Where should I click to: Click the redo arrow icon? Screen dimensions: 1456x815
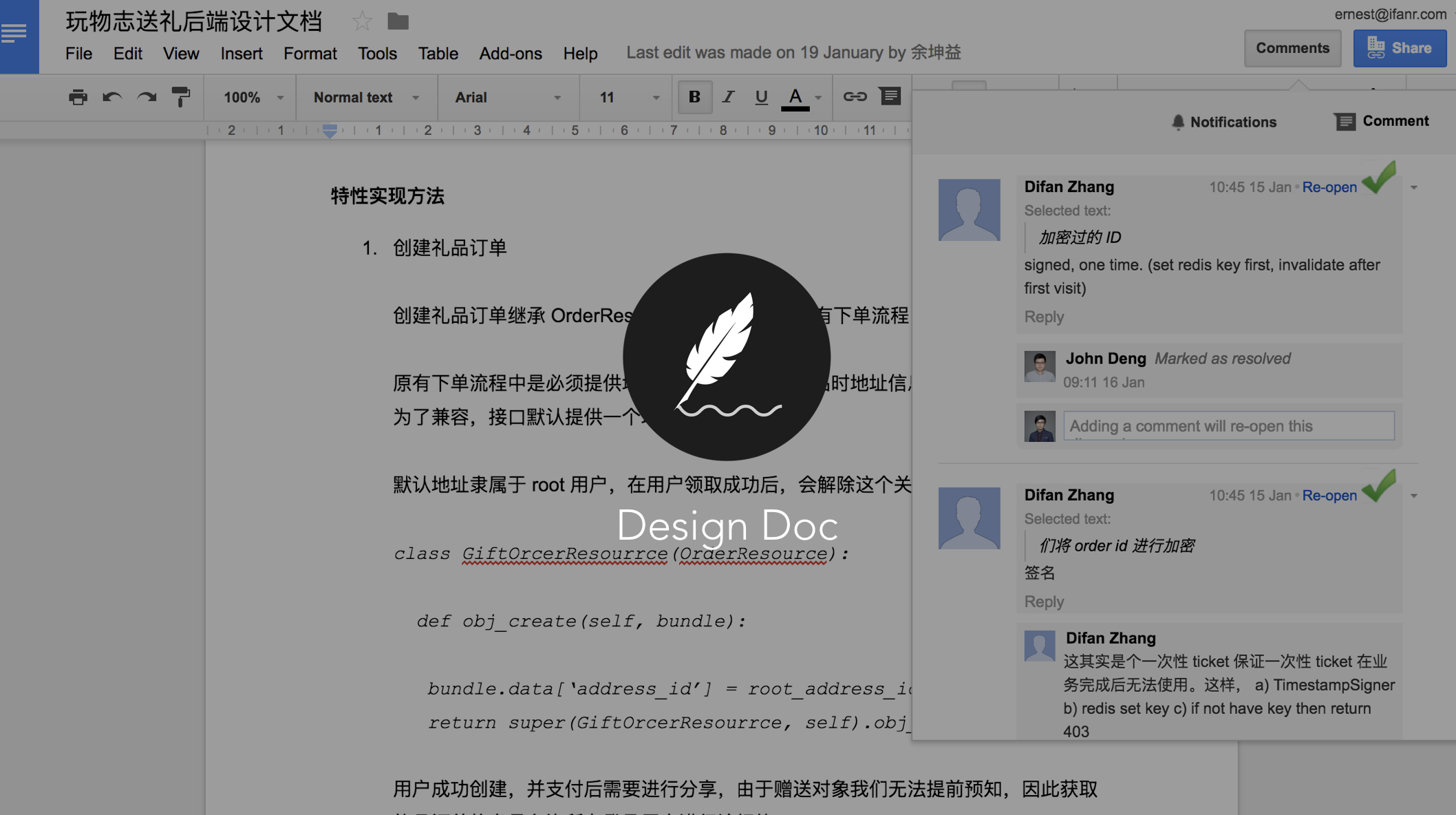[147, 97]
